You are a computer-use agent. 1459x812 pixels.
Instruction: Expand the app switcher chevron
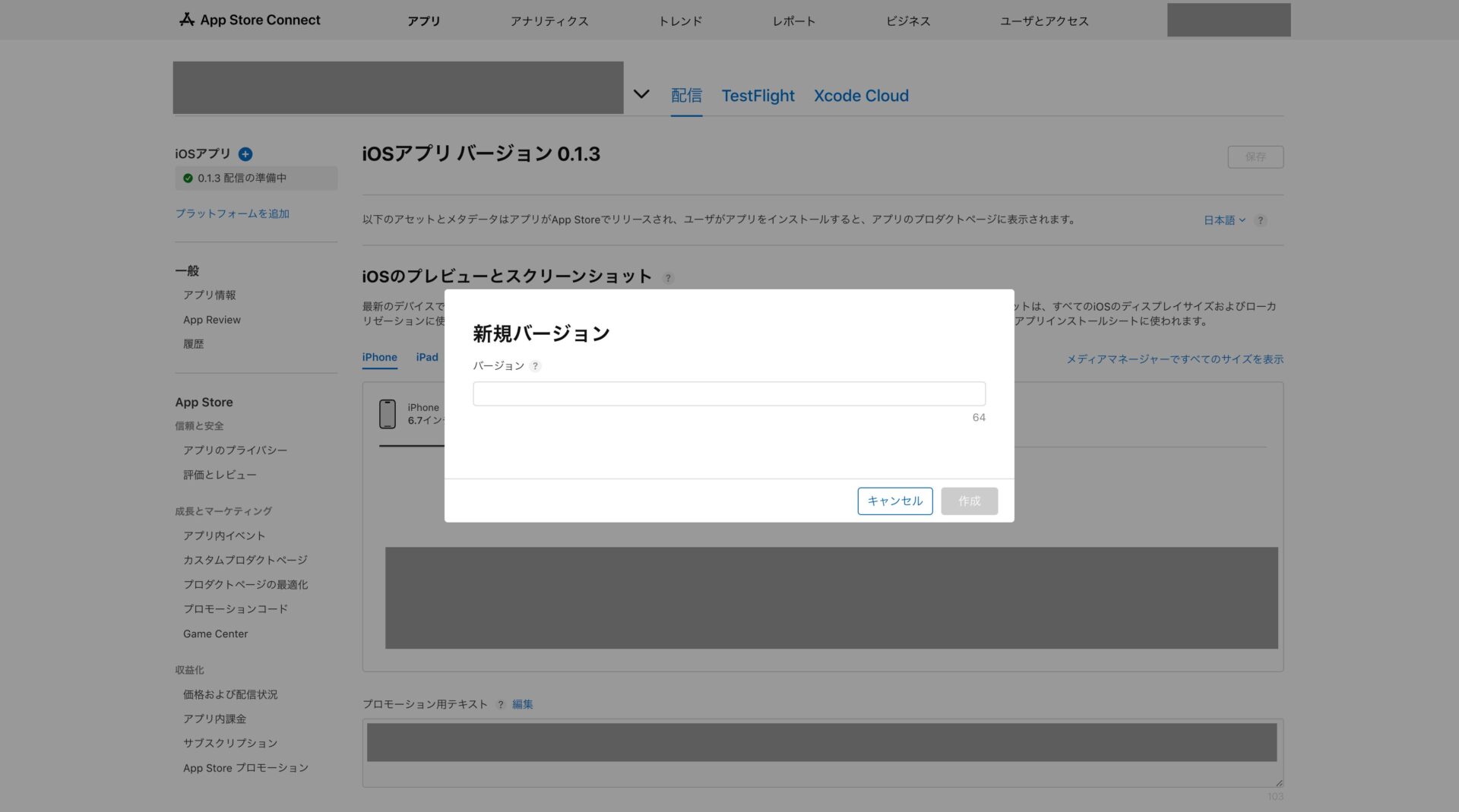(641, 94)
